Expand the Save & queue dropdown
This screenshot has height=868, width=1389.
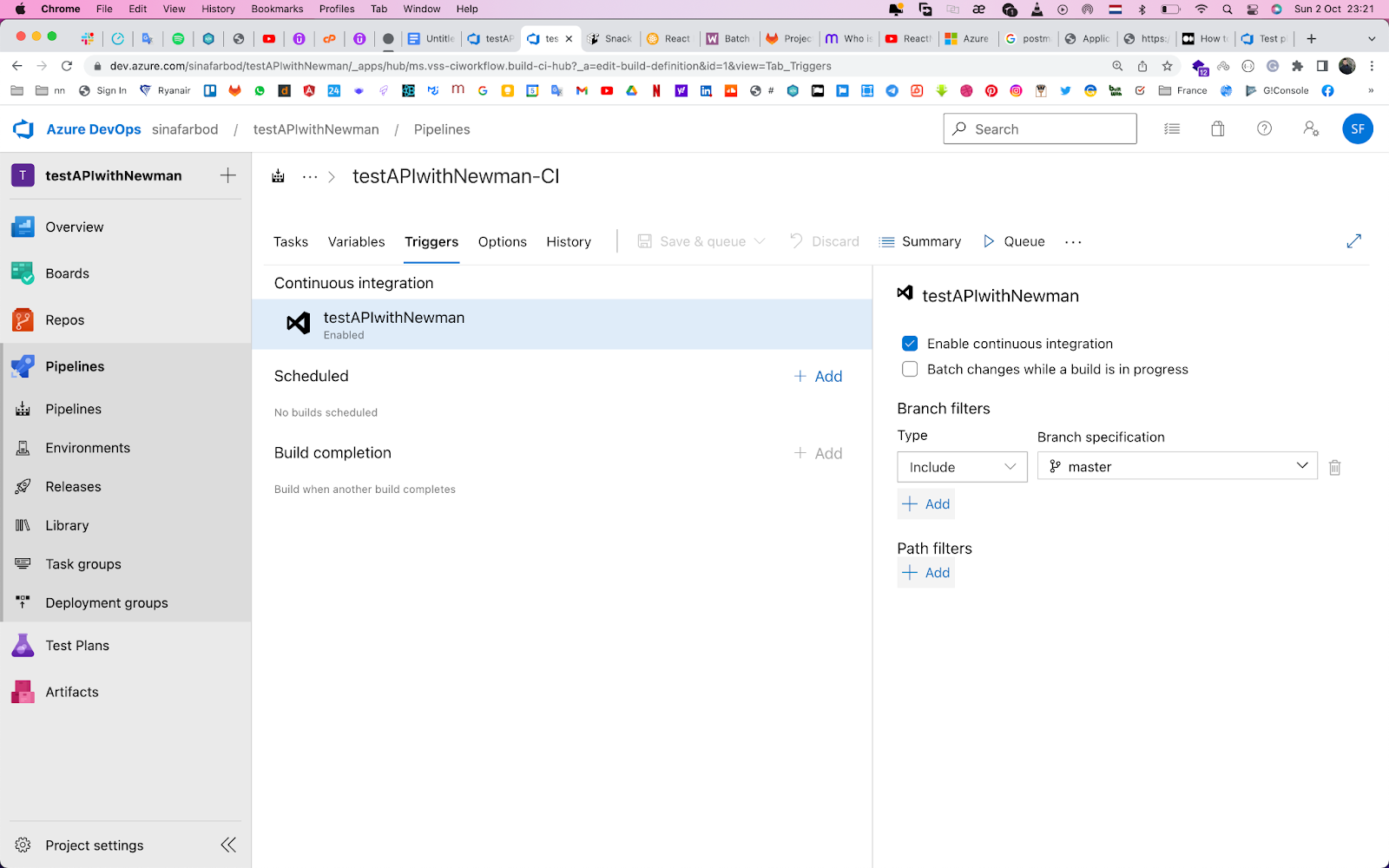[x=760, y=241]
